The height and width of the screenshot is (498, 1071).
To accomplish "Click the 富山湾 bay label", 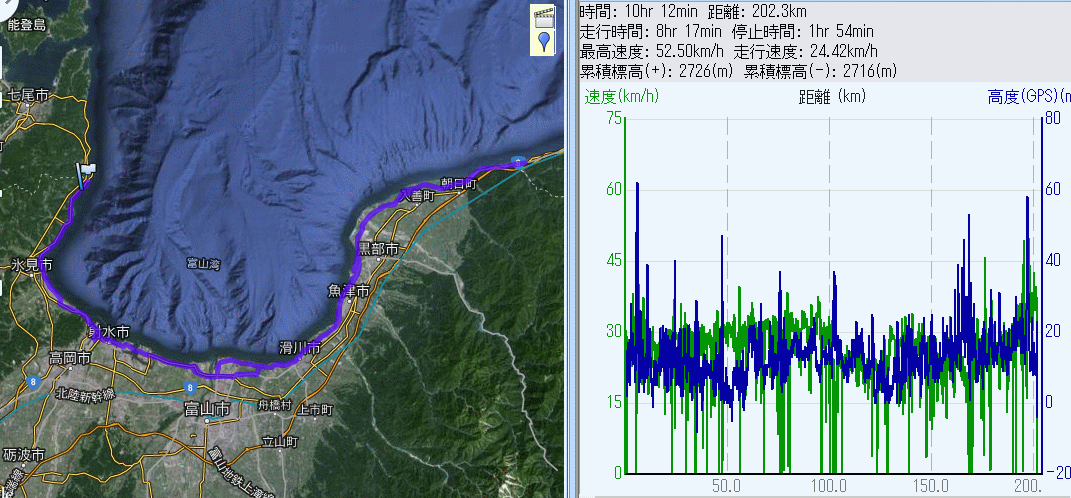I will pos(203,263).
